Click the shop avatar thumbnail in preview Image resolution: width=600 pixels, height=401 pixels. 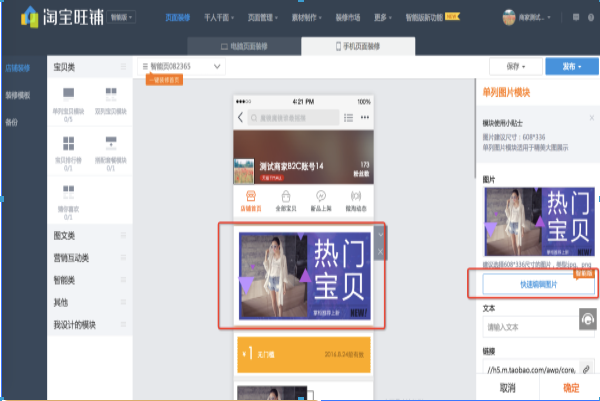[244, 171]
